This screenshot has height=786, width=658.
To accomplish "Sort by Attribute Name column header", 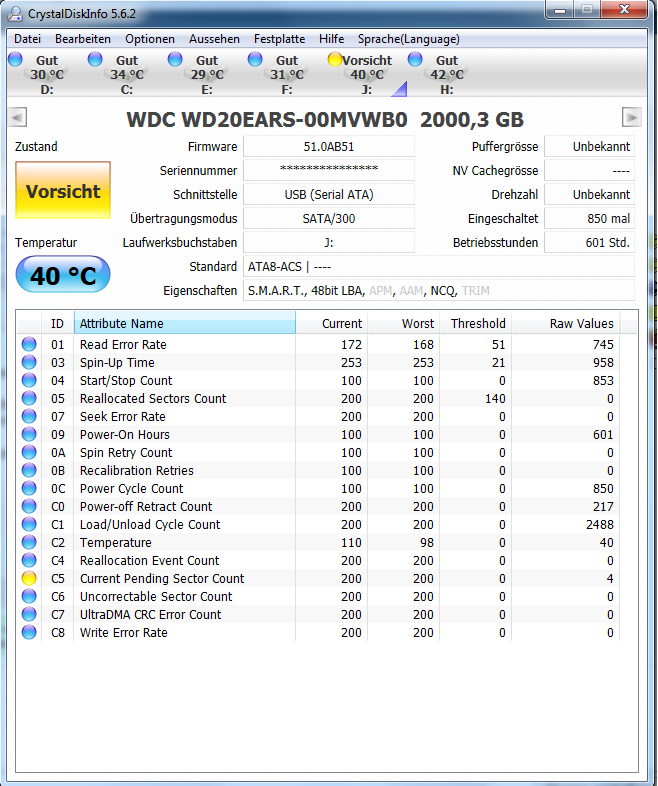I will pyautogui.click(x=185, y=323).
